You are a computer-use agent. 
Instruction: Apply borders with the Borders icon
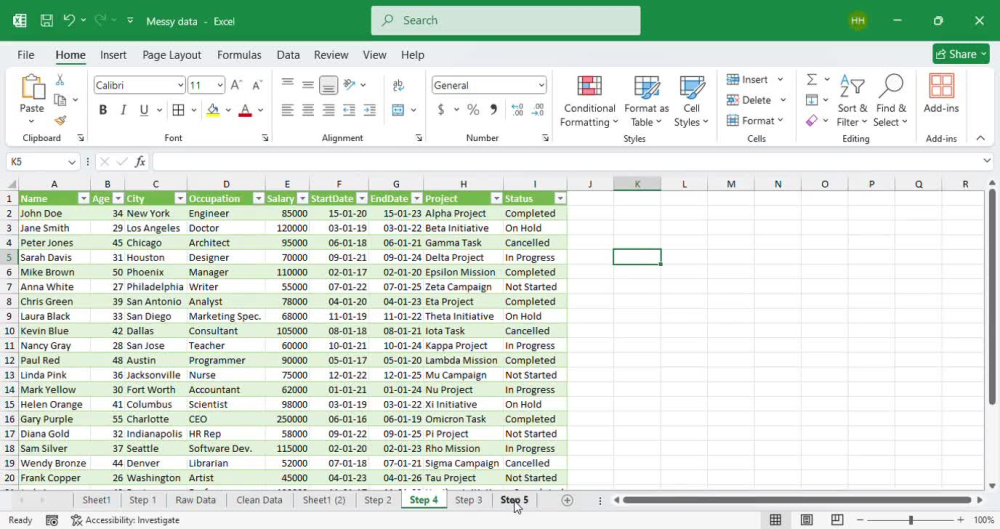[x=179, y=110]
